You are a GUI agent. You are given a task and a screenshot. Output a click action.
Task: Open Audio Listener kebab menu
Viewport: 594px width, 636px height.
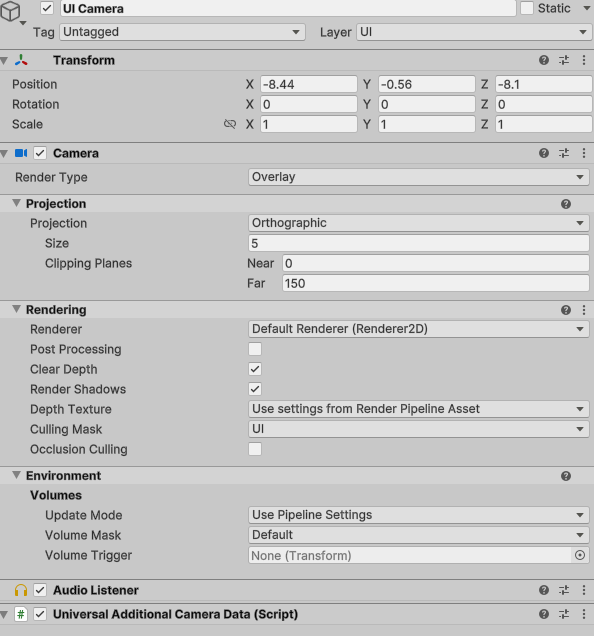(584, 590)
